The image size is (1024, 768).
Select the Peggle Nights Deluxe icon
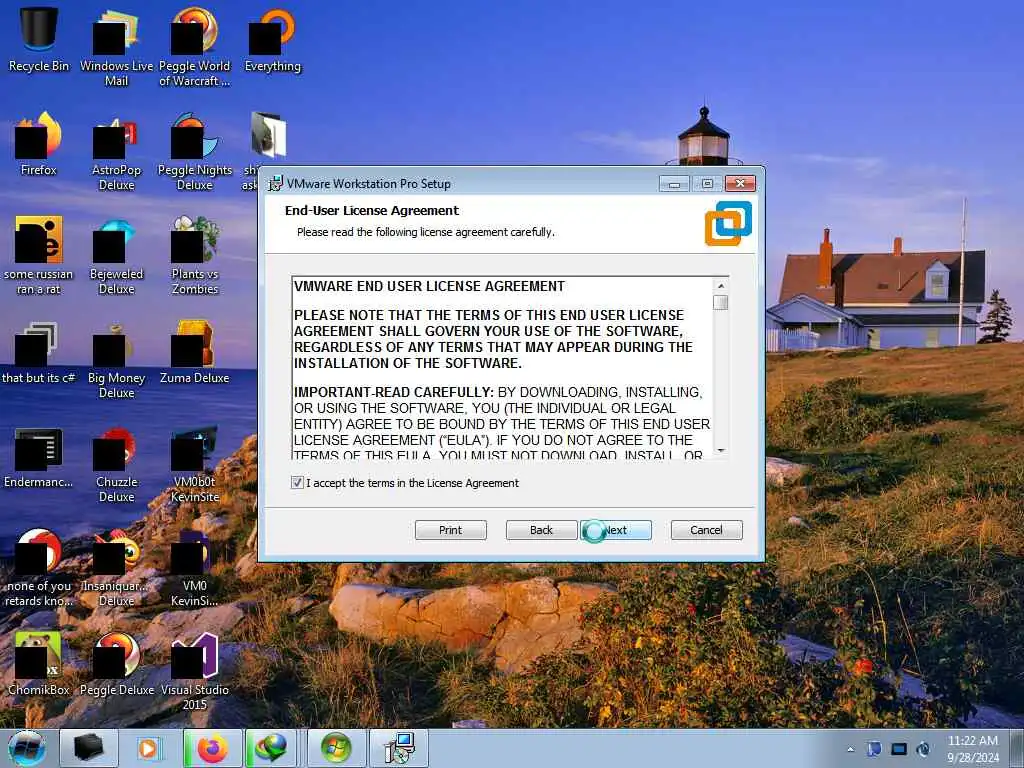195,152
